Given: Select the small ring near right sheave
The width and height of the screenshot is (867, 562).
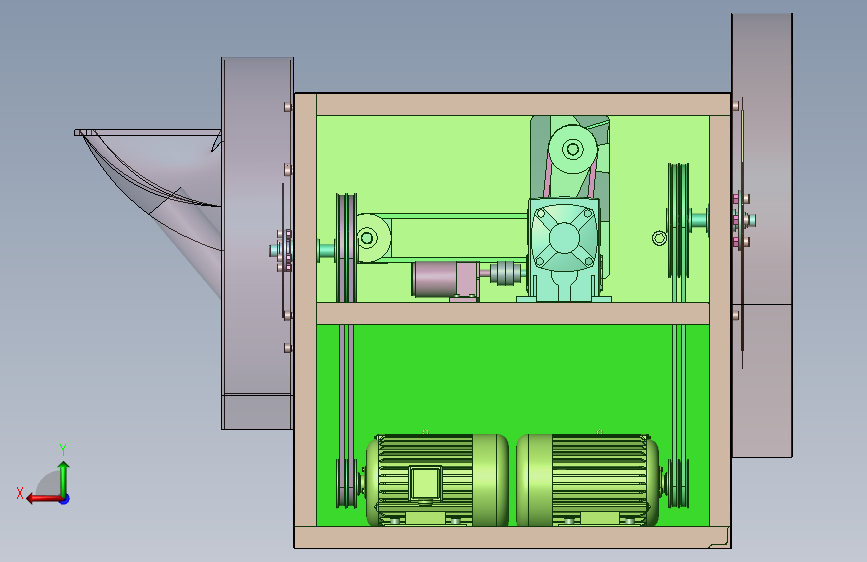Looking at the screenshot, I should tap(659, 238).
